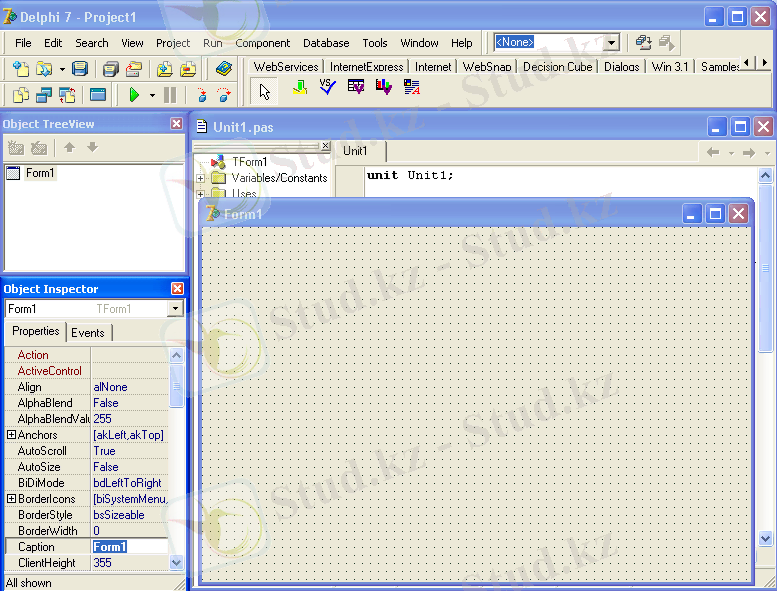Switch to Internet palette tab
Image resolution: width=777 pixels, height=591 pixels.
[433, 66]
